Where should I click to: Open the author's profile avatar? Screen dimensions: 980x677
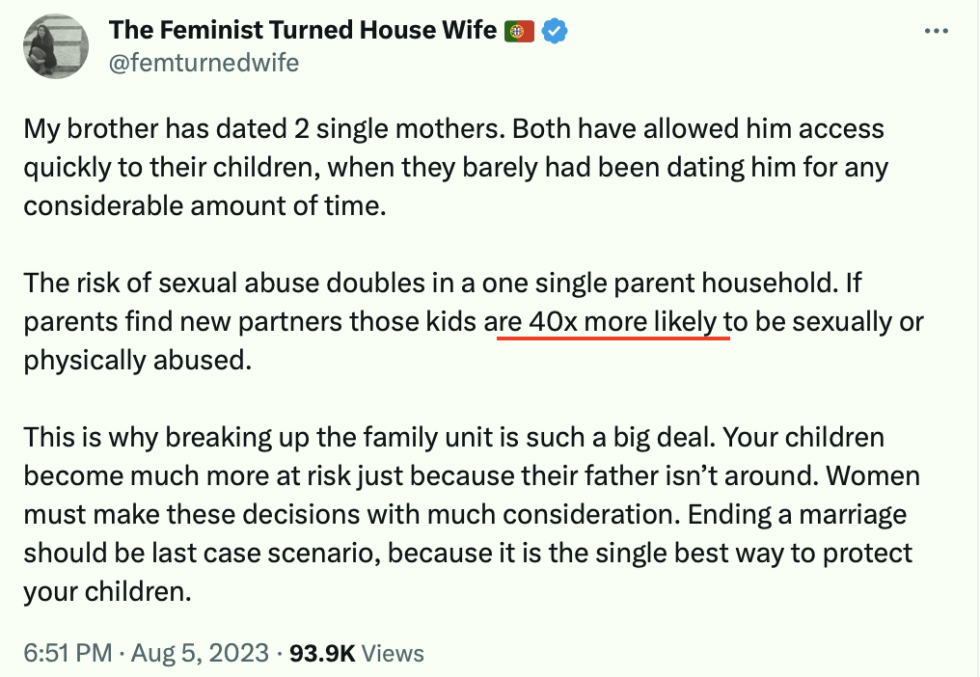pyautogui.click(x=56, y=46)
